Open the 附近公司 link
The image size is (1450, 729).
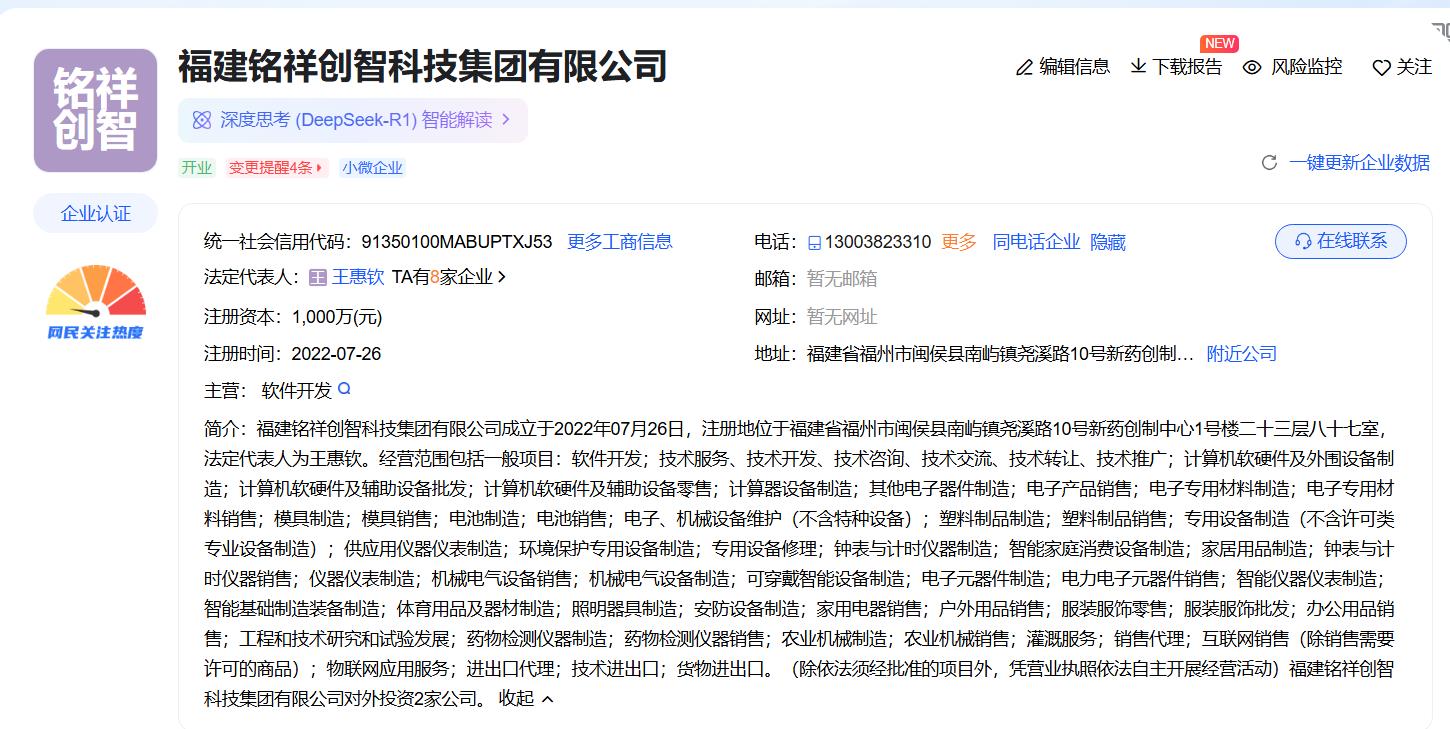tap(1241, 354)
